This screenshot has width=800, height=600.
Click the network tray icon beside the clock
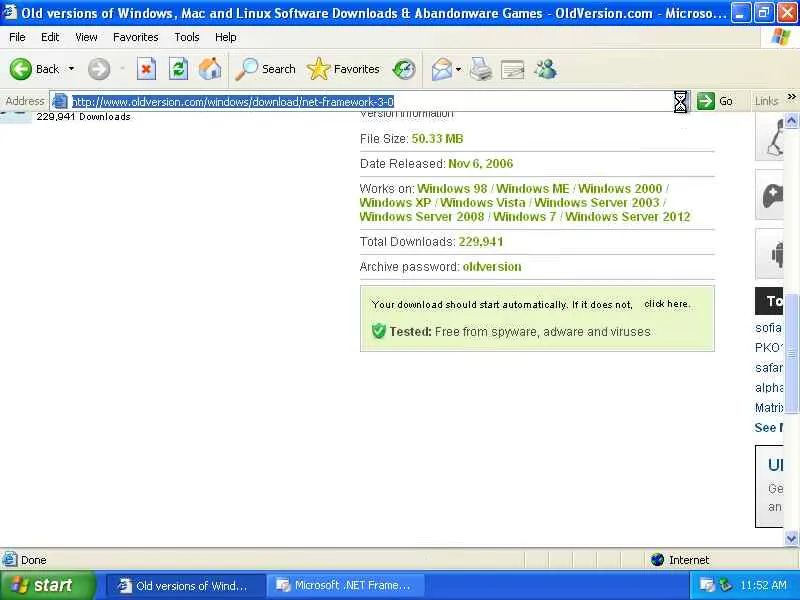pyautogui.click(x=725, y=585)
